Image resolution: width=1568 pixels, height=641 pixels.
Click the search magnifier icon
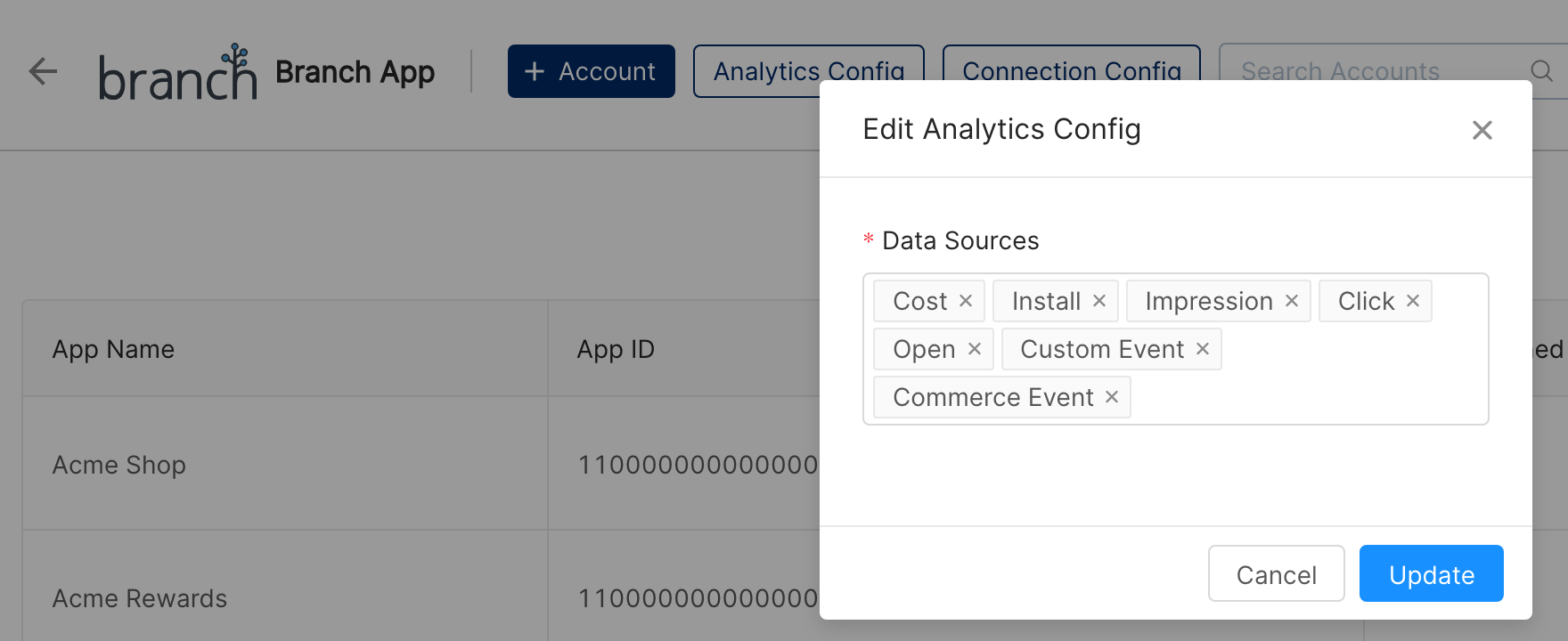(1541, 71)
